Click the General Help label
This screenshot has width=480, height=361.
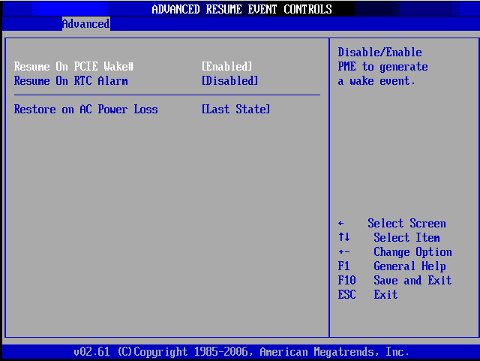pyautogui.click(x=410, y=266)
